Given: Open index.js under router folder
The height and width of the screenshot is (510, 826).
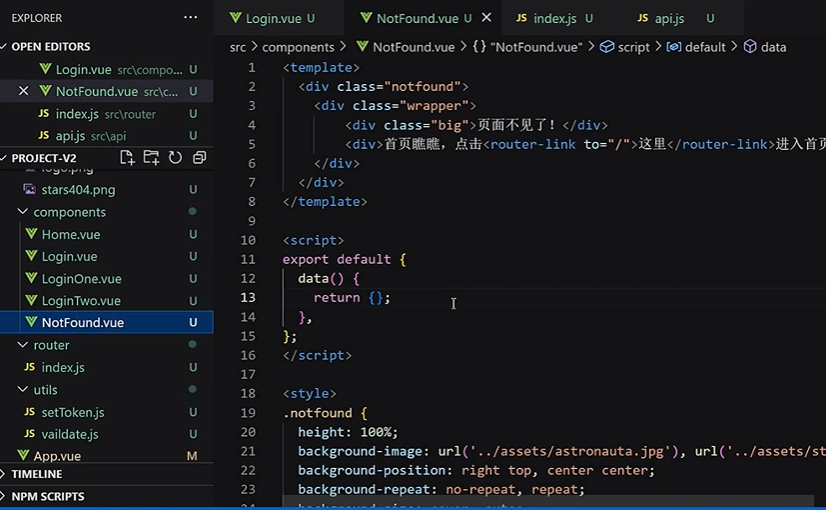Looking at the screenshot, I should click(106, 367).
